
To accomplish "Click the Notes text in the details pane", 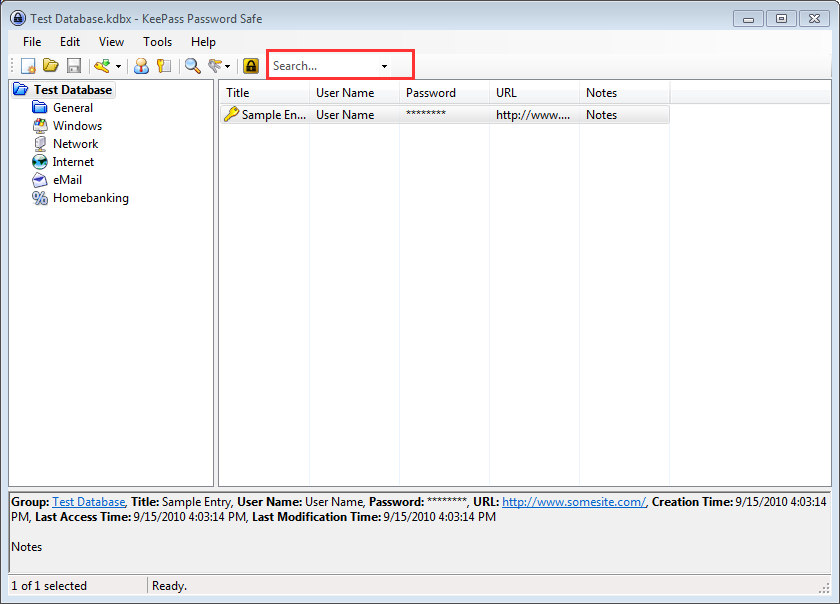I will pyautogui.click(x=27, y=547).
